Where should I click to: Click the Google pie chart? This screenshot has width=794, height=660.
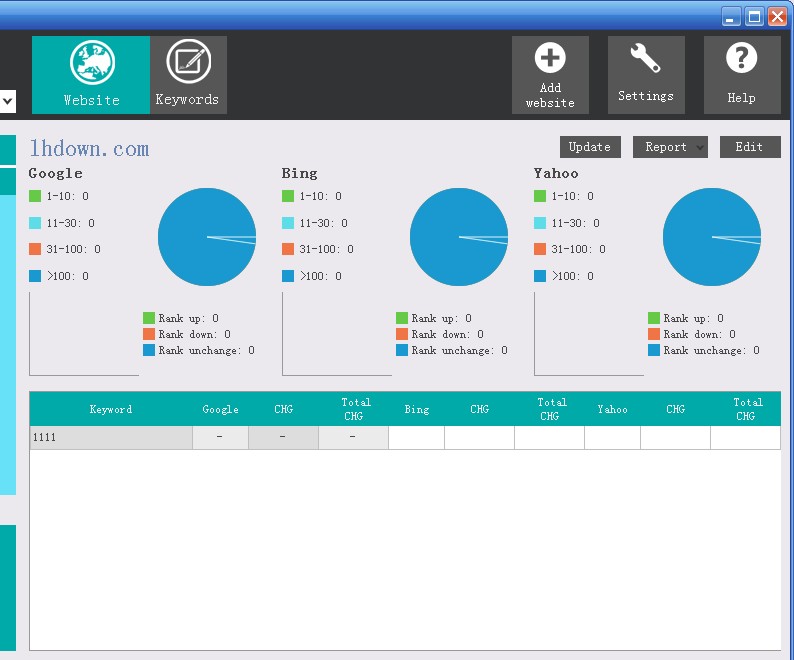207,237
